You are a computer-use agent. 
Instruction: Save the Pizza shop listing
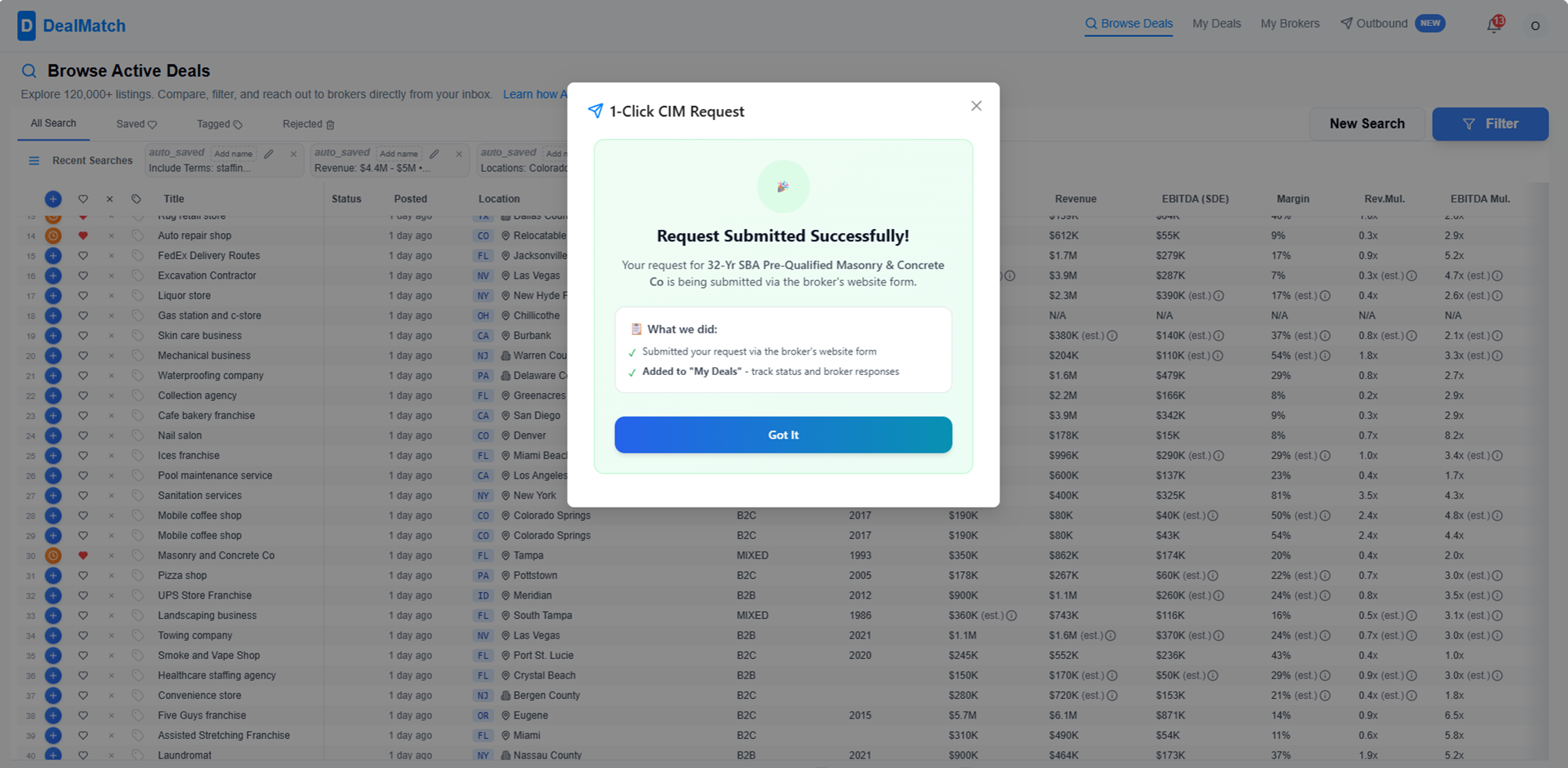(x=83, y=576)
